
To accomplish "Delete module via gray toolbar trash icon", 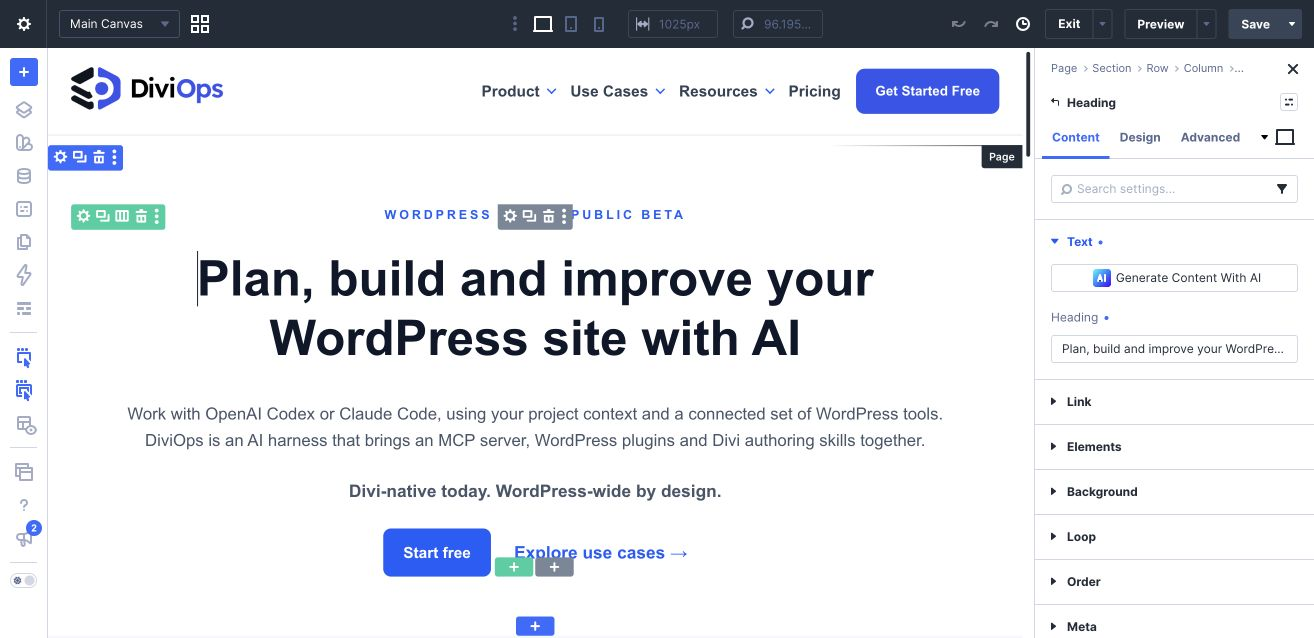I will click(x=548, y=216).
